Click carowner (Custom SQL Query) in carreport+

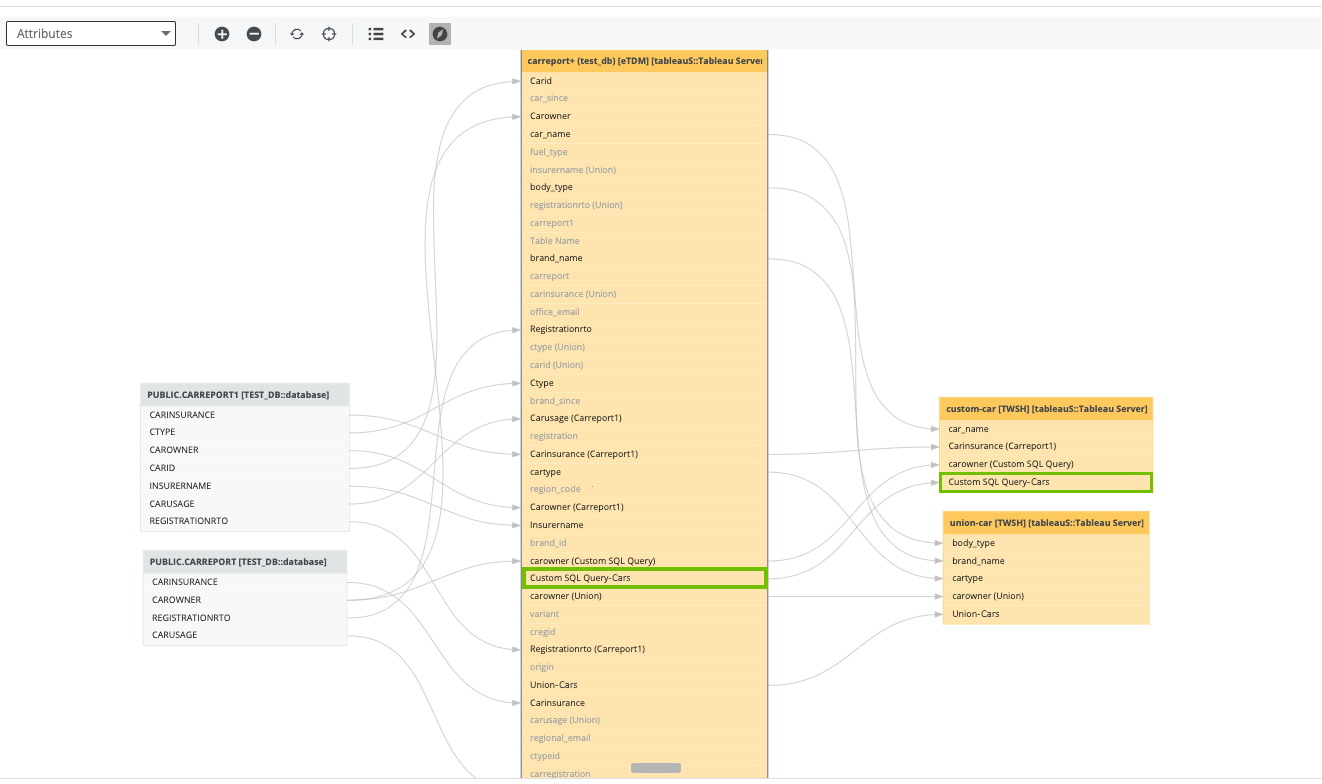645,561
